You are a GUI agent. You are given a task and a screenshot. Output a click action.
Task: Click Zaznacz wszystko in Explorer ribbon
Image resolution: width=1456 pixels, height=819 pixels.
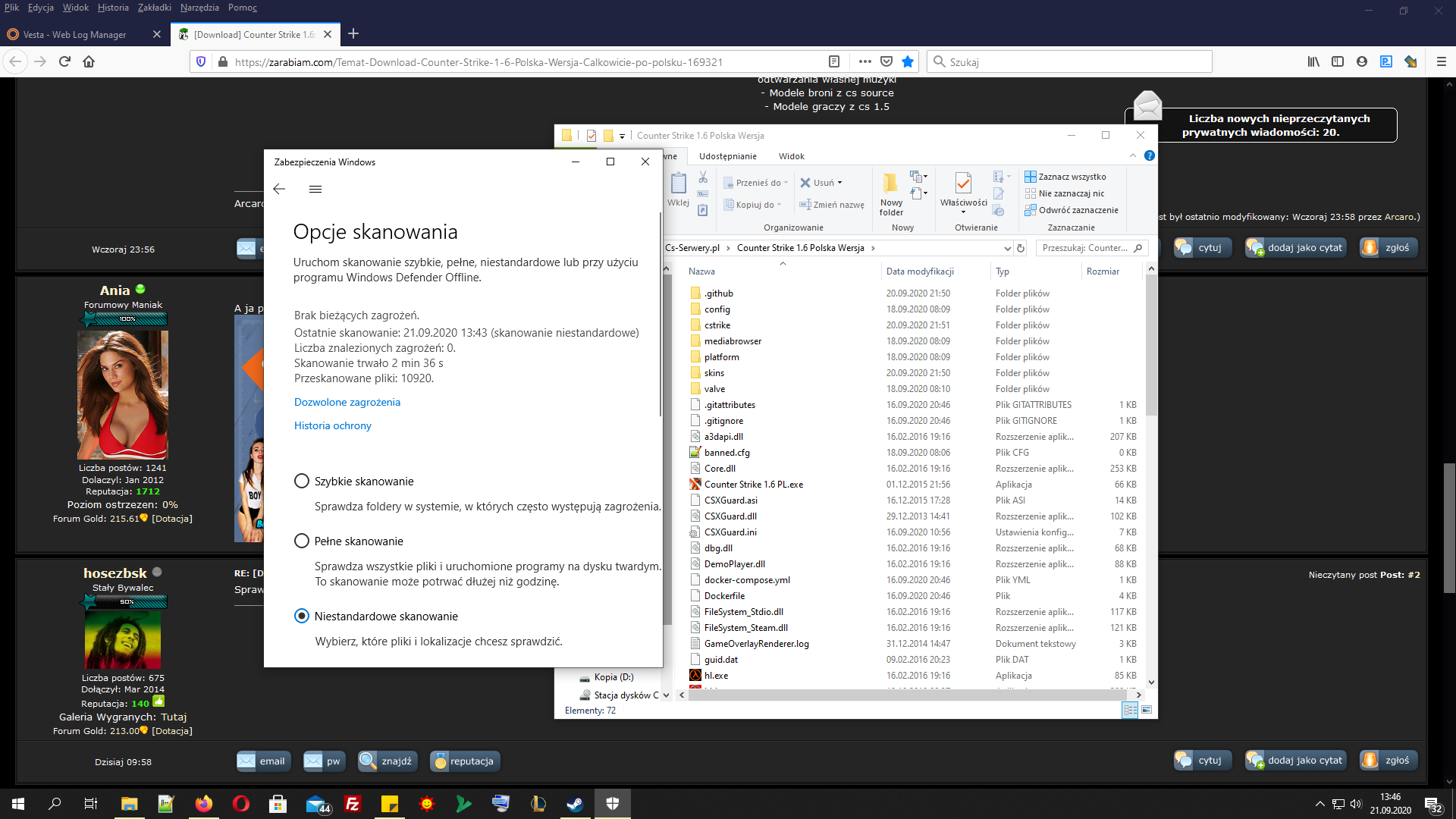1065,177
